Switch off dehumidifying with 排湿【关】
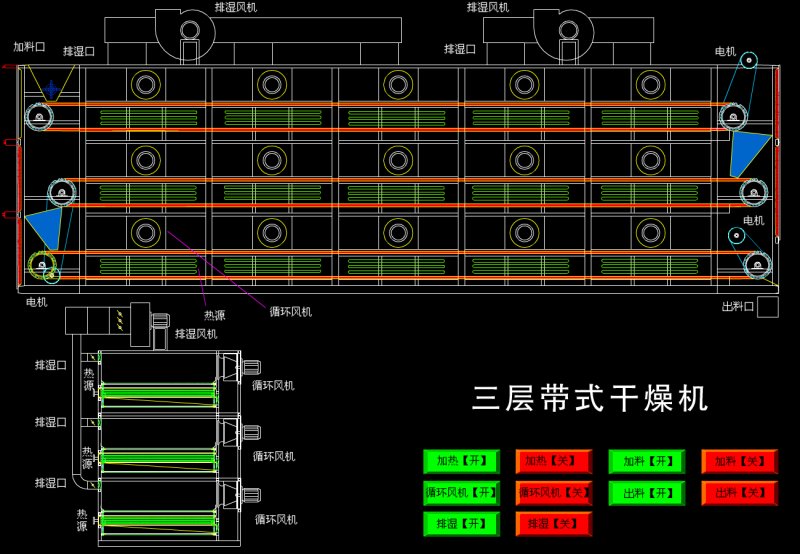The image size is (800, 554). [554, 523]
